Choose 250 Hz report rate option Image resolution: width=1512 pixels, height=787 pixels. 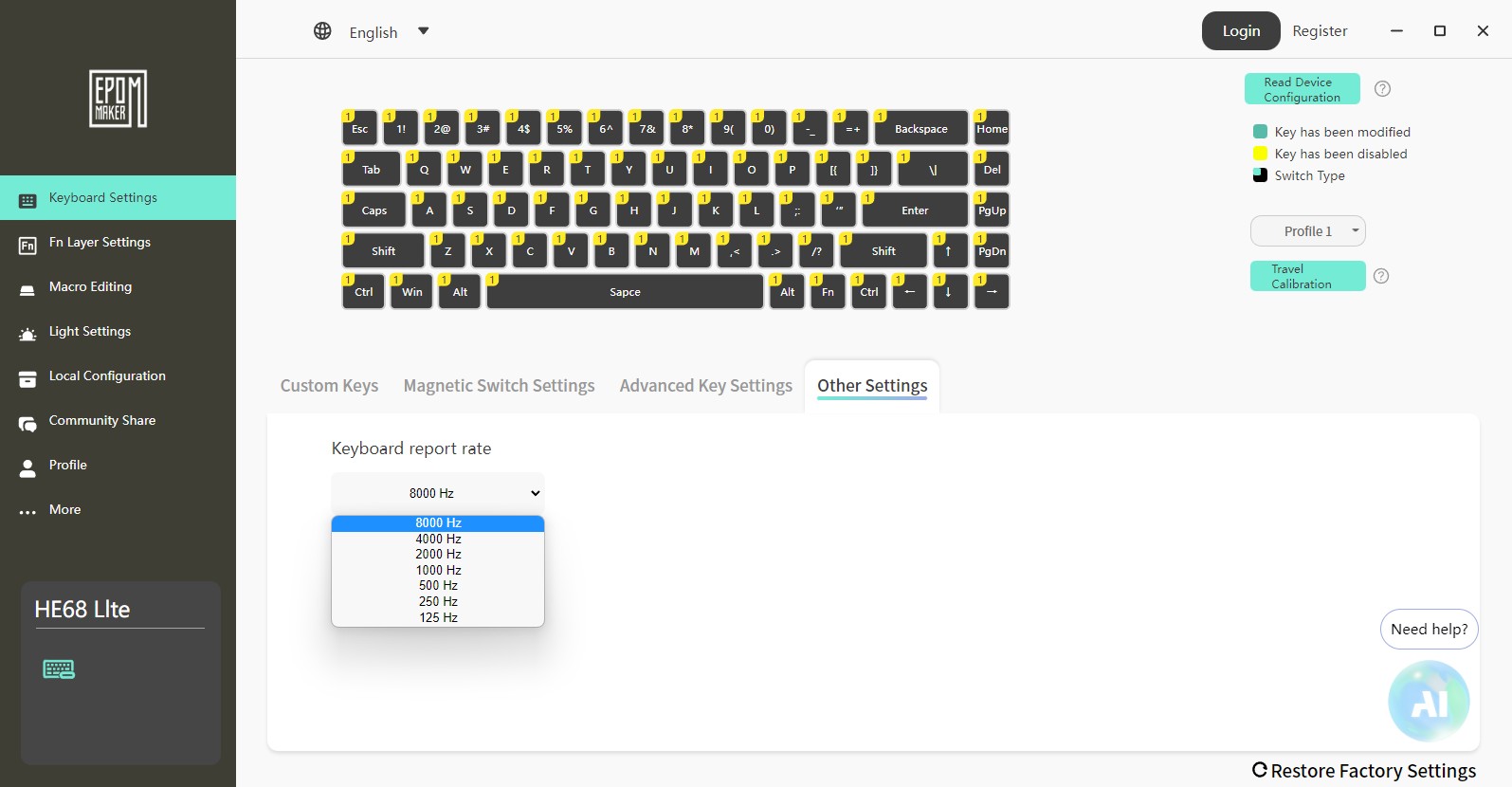tap(438, 602)
